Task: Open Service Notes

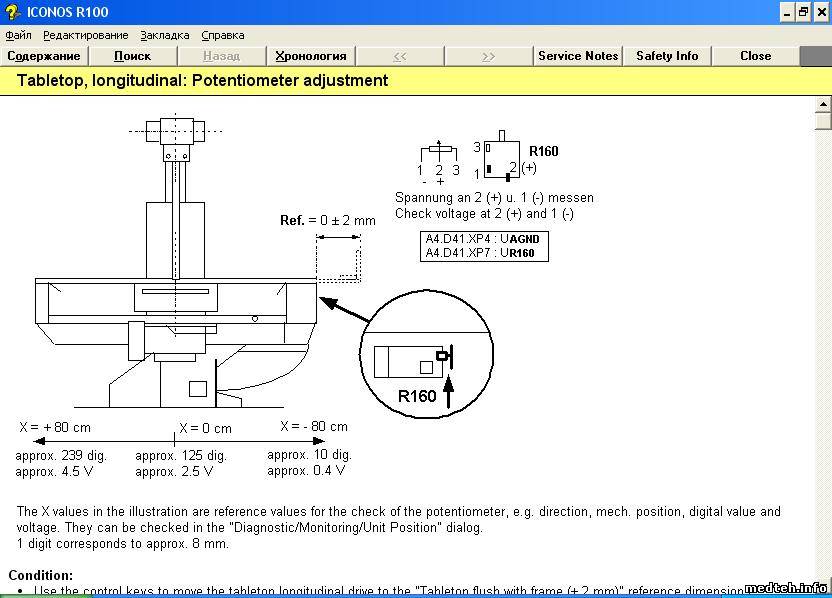Action: point(578,56)
